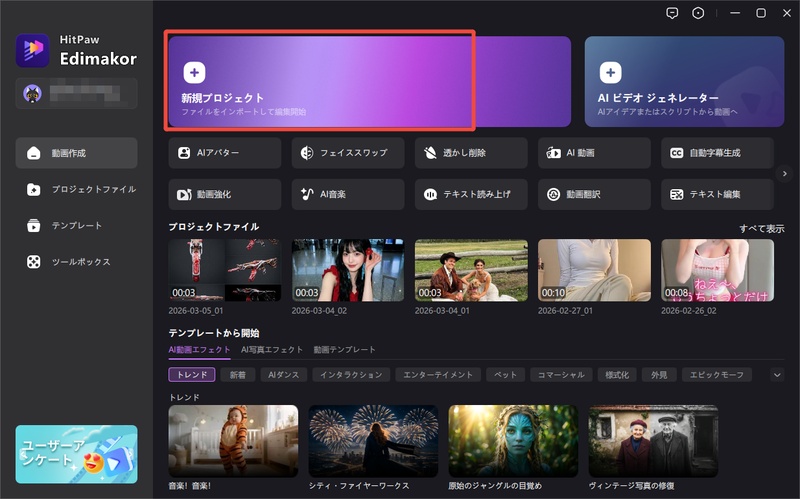
Task: Open project thumbnail 2026-02-27_01
Action: (x=594, y=270)
